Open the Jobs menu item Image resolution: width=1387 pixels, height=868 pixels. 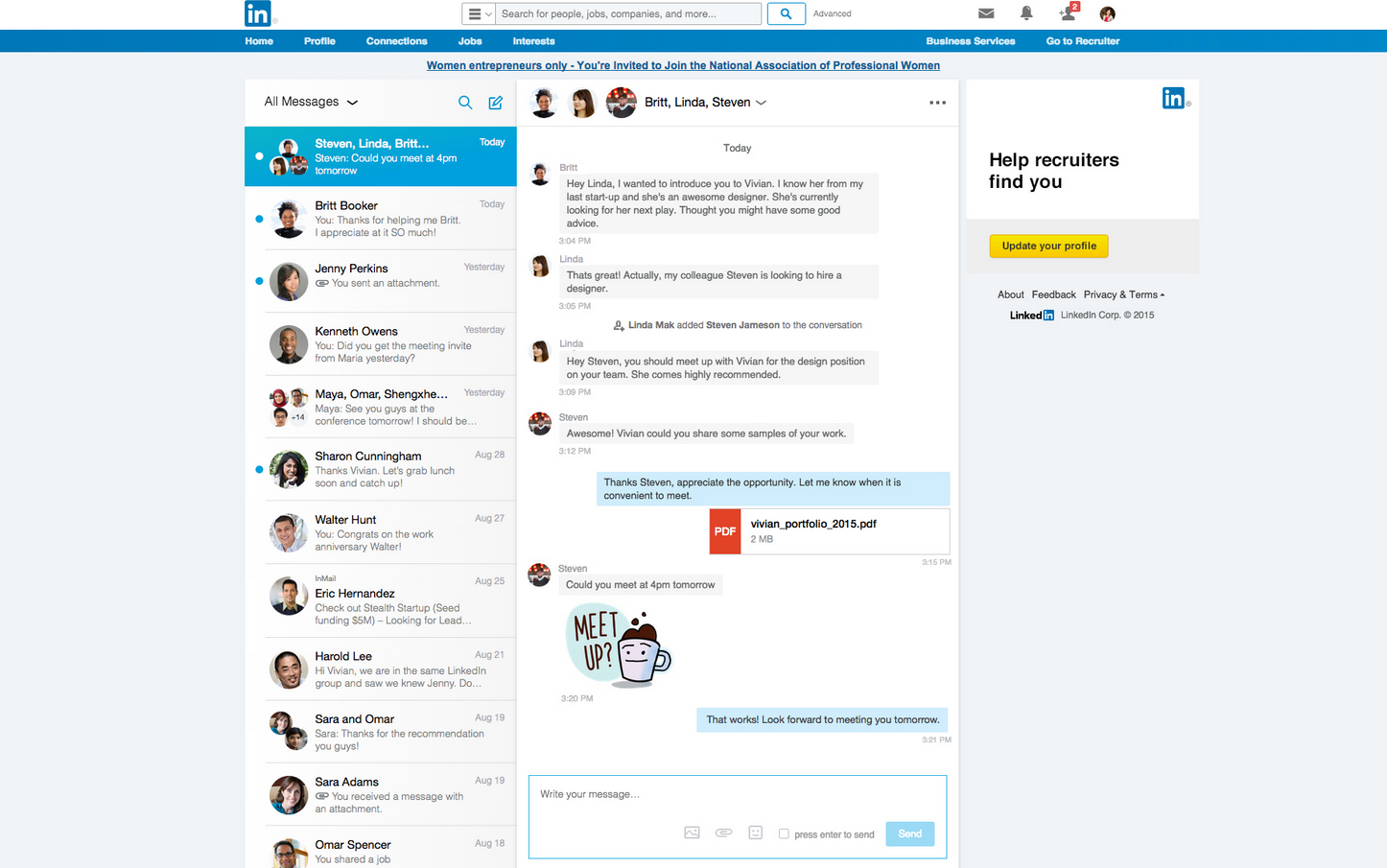(x=470, y=41)
